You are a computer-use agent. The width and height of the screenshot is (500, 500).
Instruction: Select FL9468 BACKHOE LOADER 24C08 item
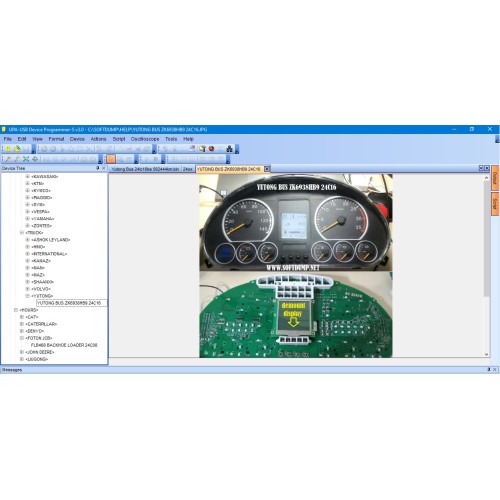[64, 345]
